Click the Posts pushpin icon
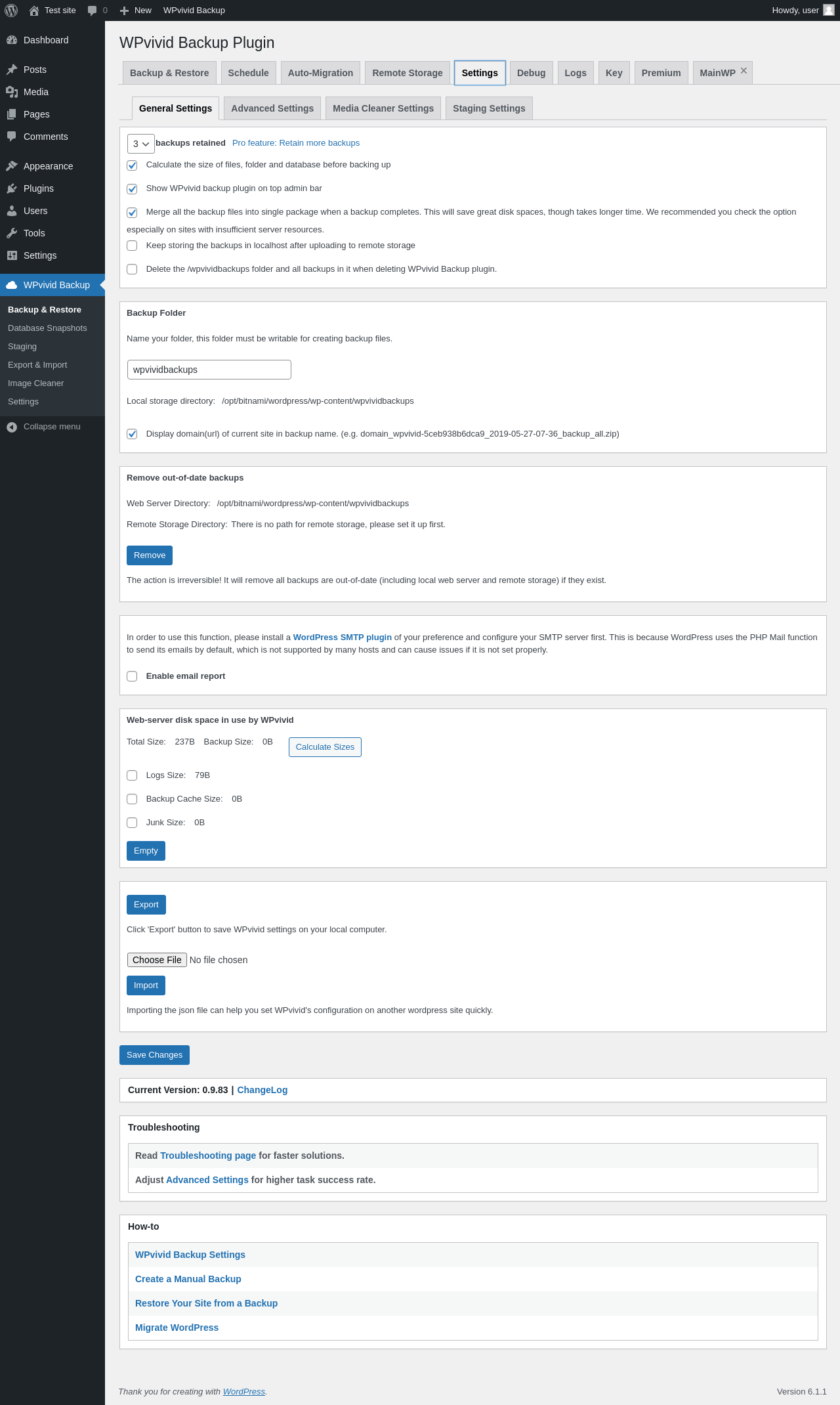 (x=12, y=70)
